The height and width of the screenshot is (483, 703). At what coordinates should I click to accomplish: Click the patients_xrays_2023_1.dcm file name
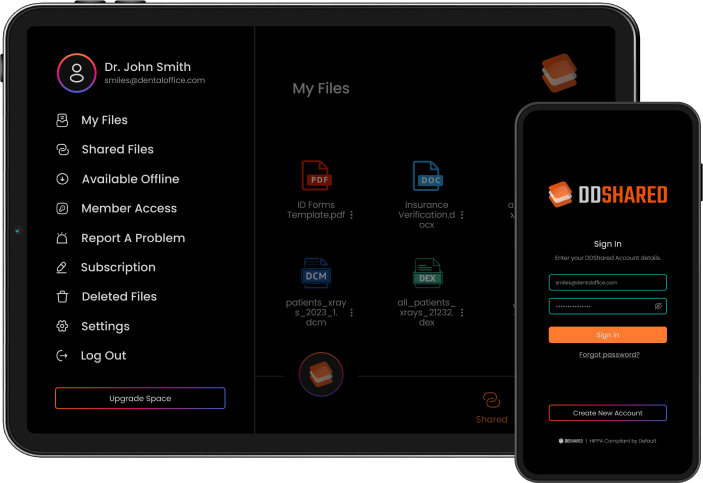316,312
